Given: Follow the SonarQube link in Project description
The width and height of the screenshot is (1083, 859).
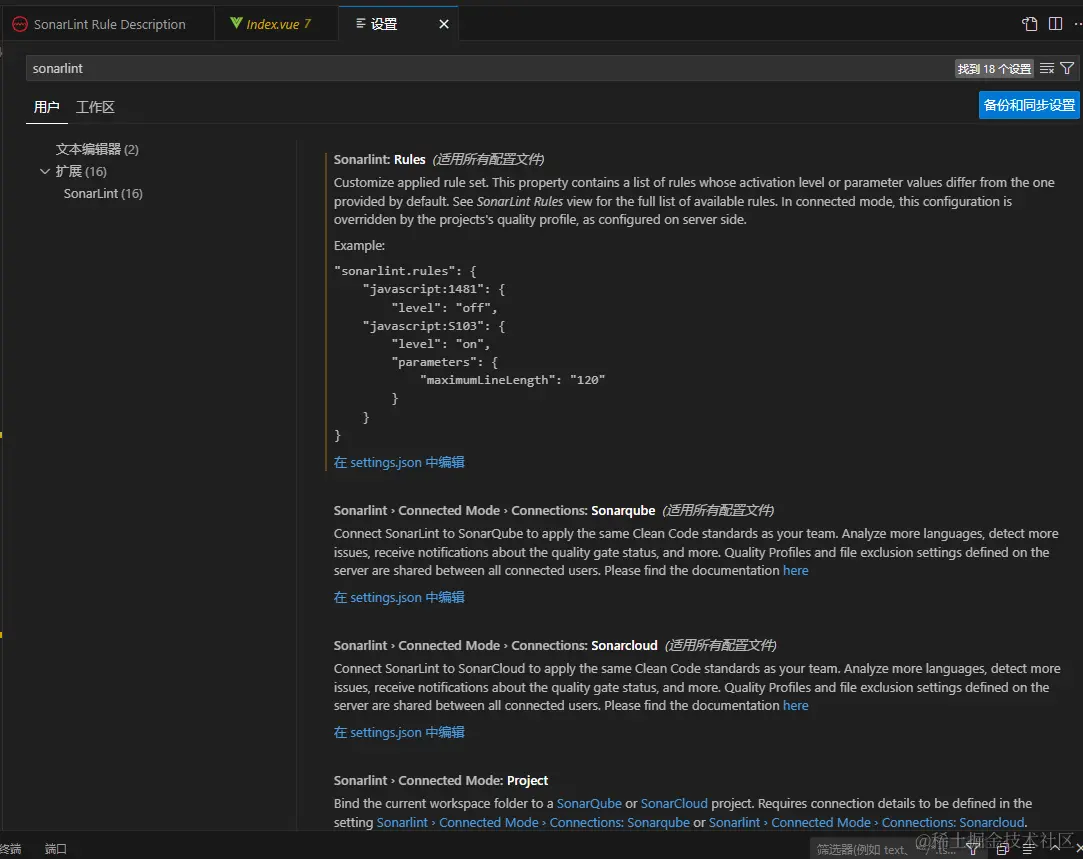Looking at the screenshot, I should pos(589,803).
